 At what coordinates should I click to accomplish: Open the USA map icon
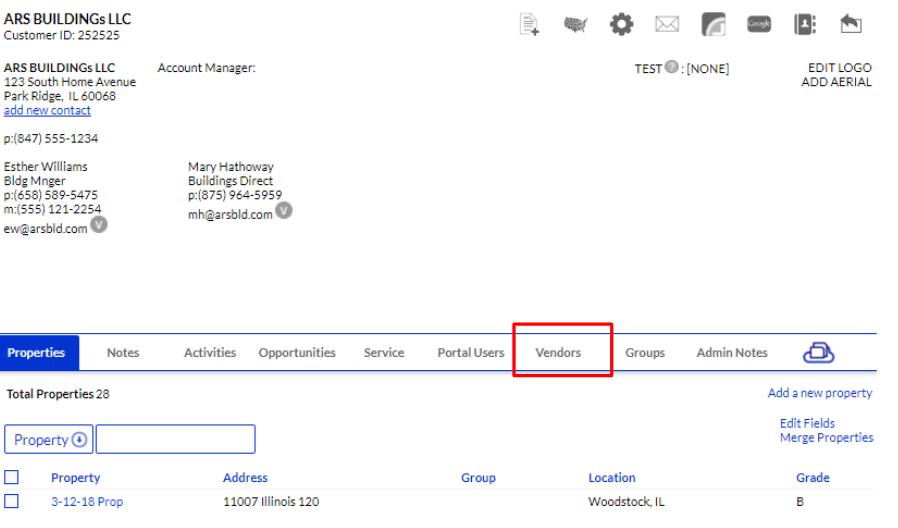coord(575,24)
